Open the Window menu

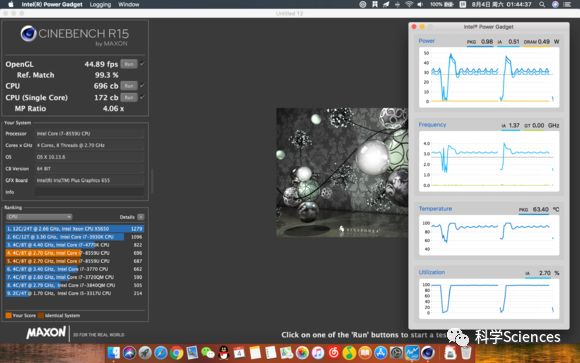click(129, 4)
